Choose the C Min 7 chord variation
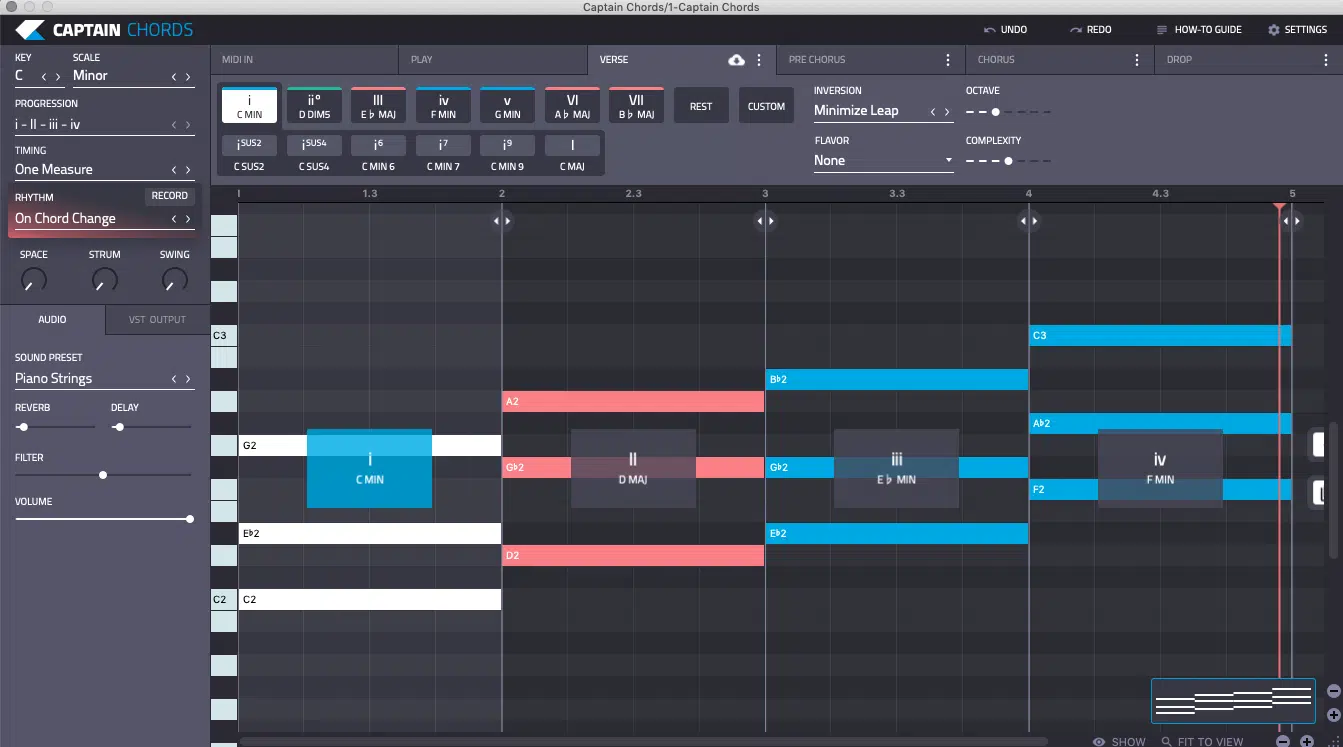This screenshot has width=1343, height=747. coord(443,154)
